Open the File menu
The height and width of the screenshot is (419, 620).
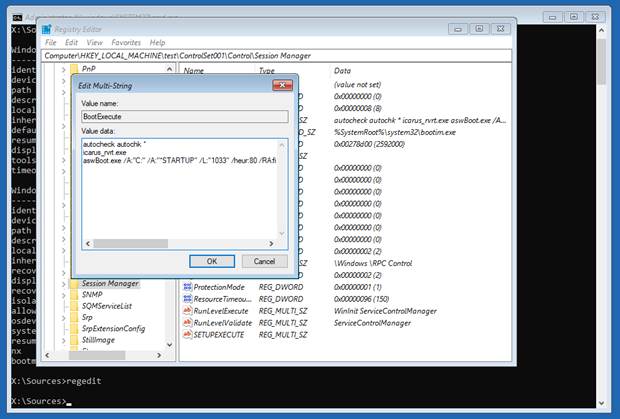[51, 43]
